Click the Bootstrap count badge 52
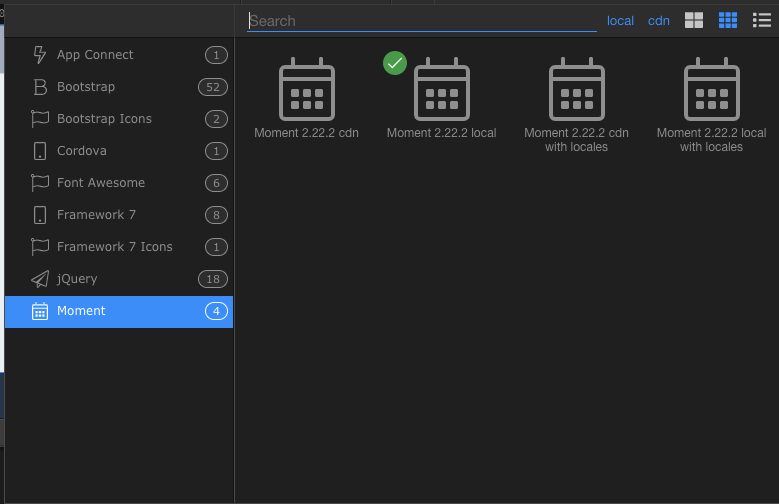 pyautogui.click(x=213, y=87)
